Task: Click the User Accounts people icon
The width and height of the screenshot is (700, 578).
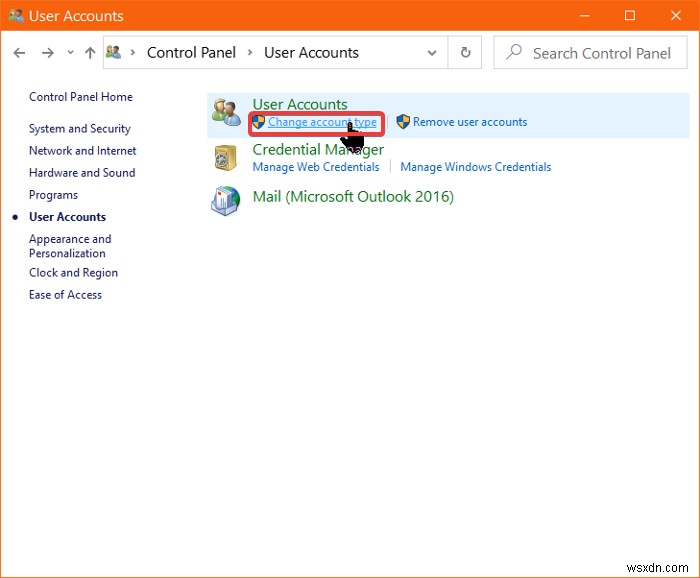Action: point(226,113)
